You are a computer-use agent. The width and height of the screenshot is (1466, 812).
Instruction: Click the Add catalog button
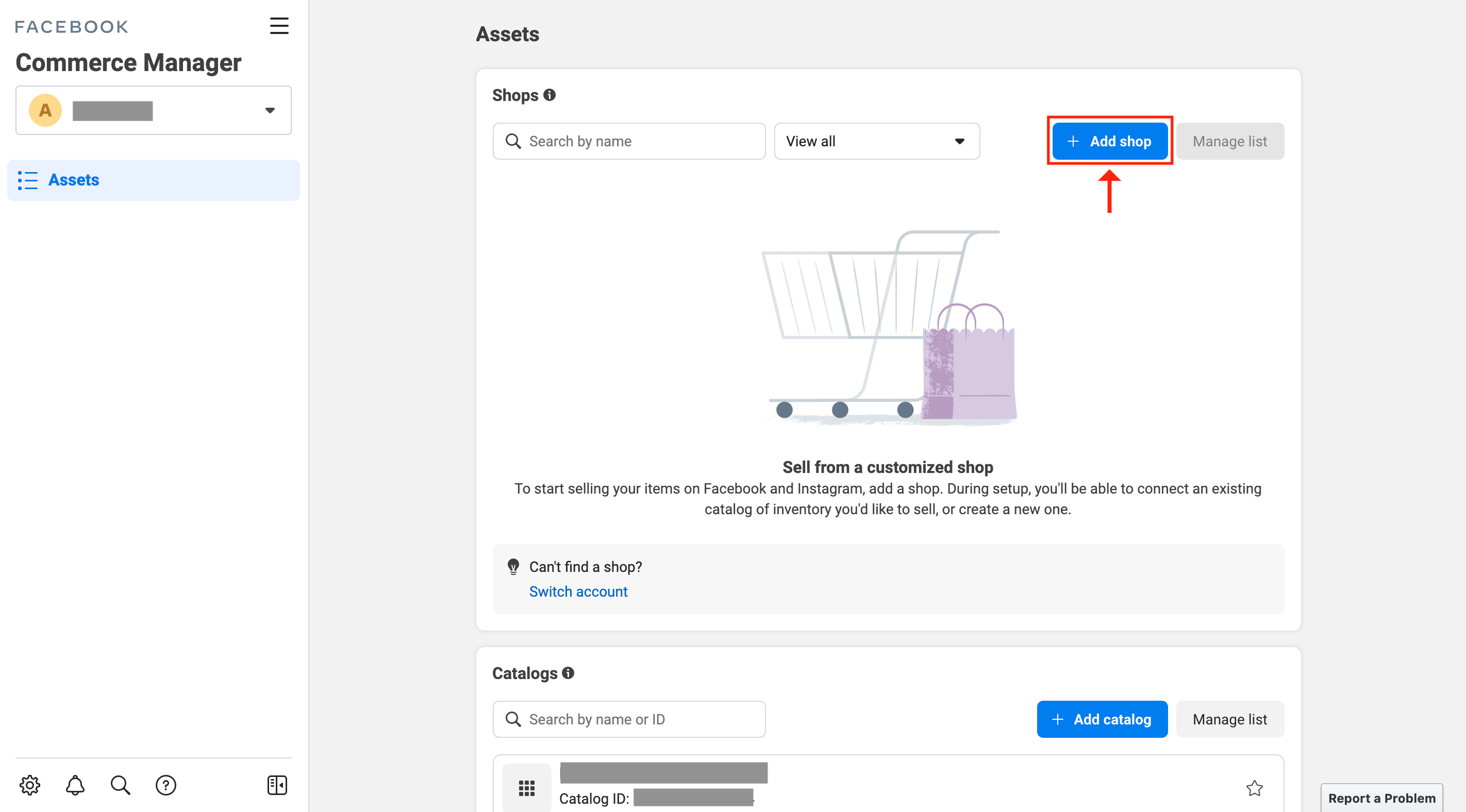coord(1102,719)
